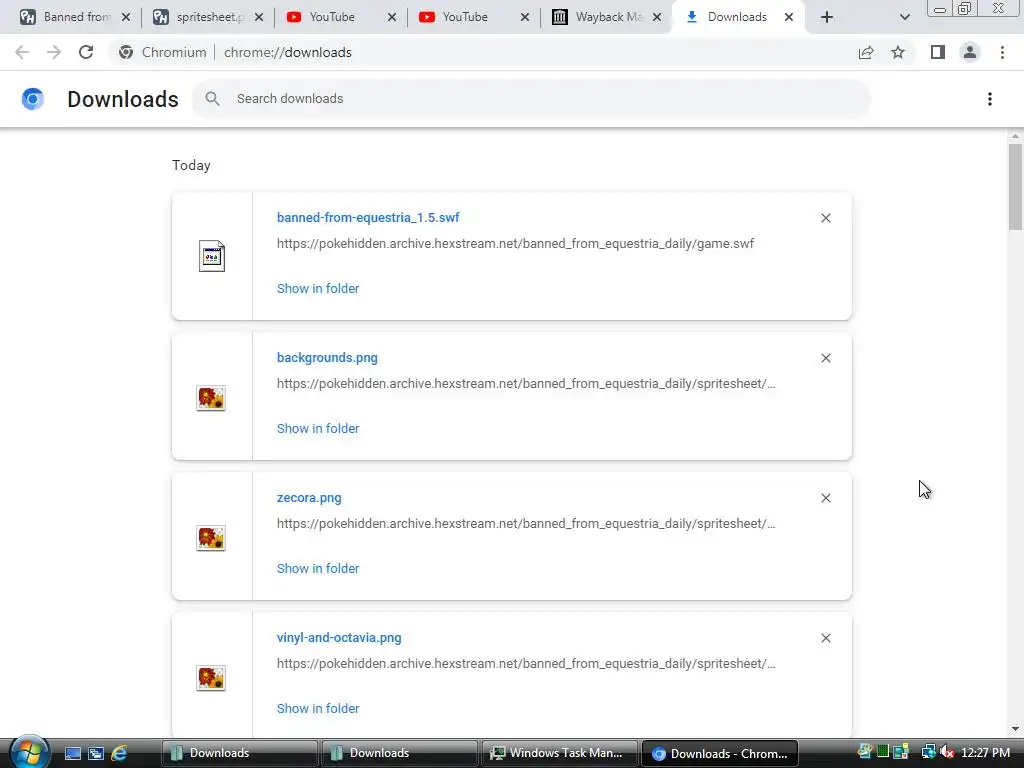1024x768 pixels.
Task: Click the search magnifier icon in downloads
Action: [x=212, y=99]
